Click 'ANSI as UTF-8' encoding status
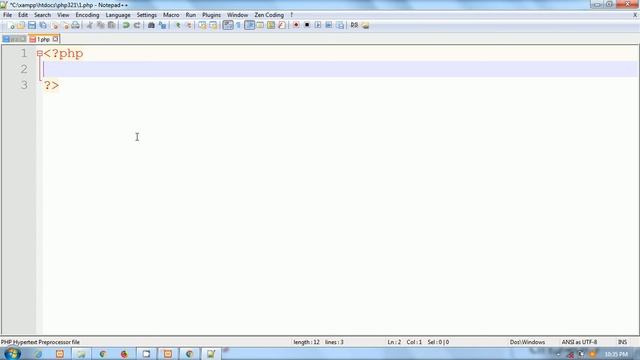This screenshot has height=360, width=640. click(x=579, y=342)
